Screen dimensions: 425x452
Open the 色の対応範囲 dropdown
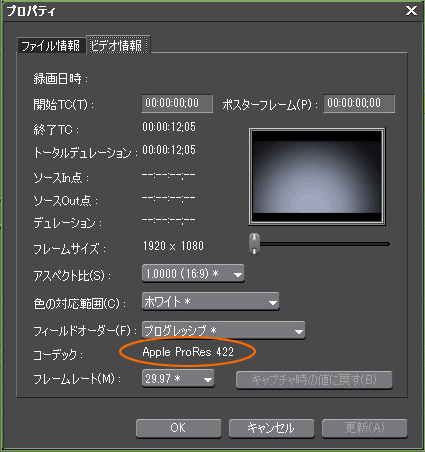pos(211,302)
